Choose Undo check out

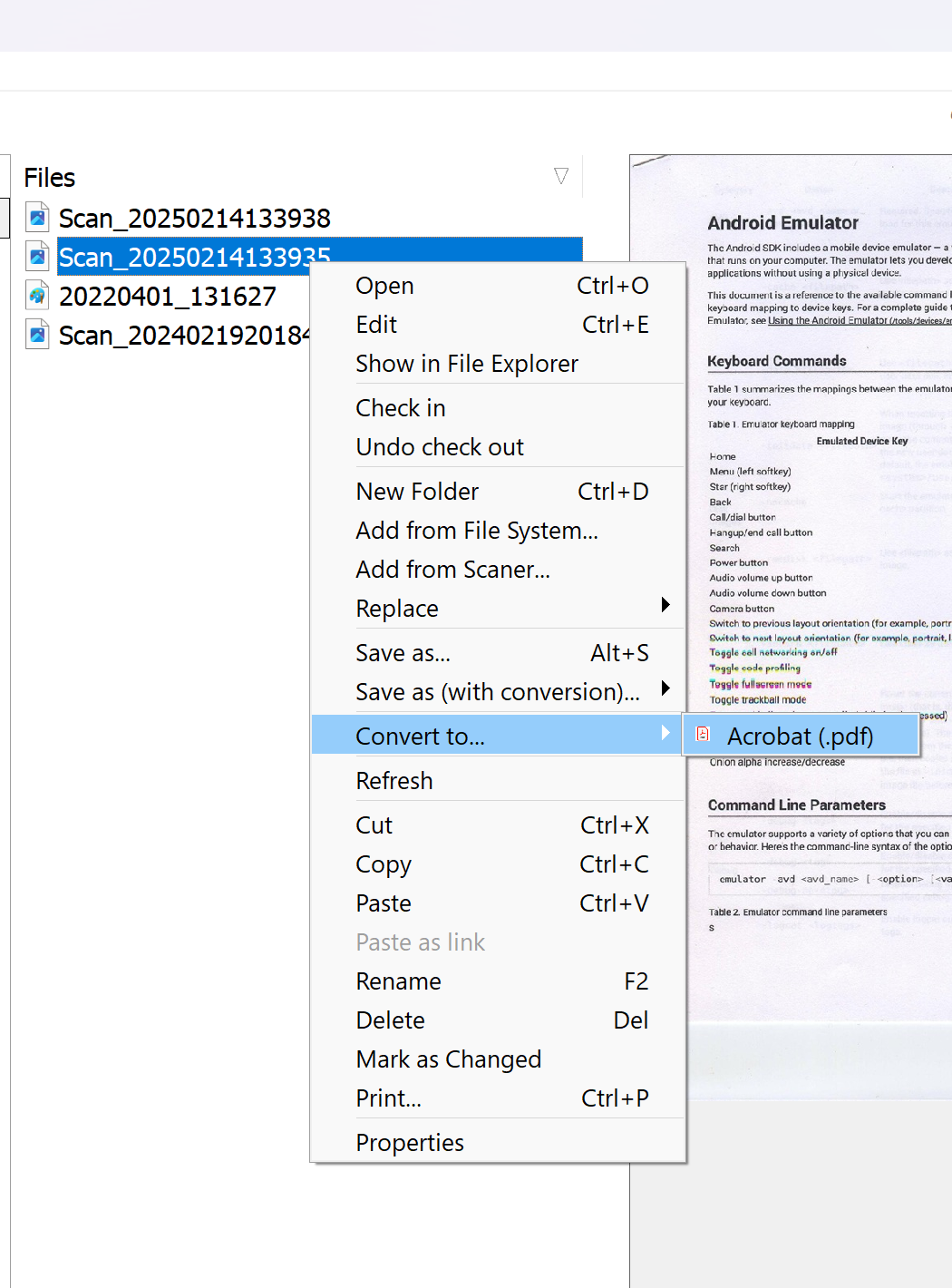tap(440, 447)
